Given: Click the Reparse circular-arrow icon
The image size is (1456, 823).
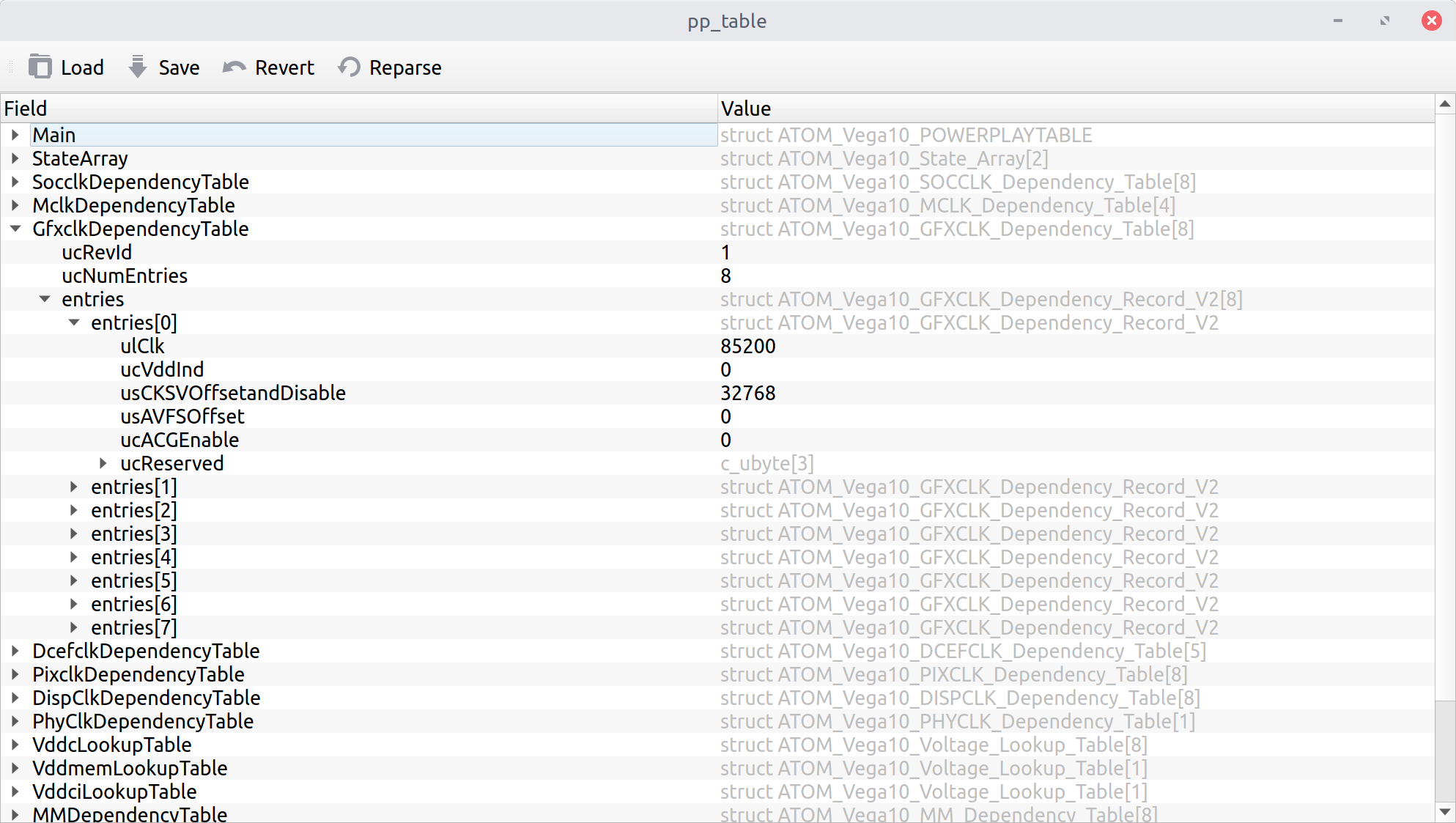Looking at the screenshot, I should (x=350, y=67).
